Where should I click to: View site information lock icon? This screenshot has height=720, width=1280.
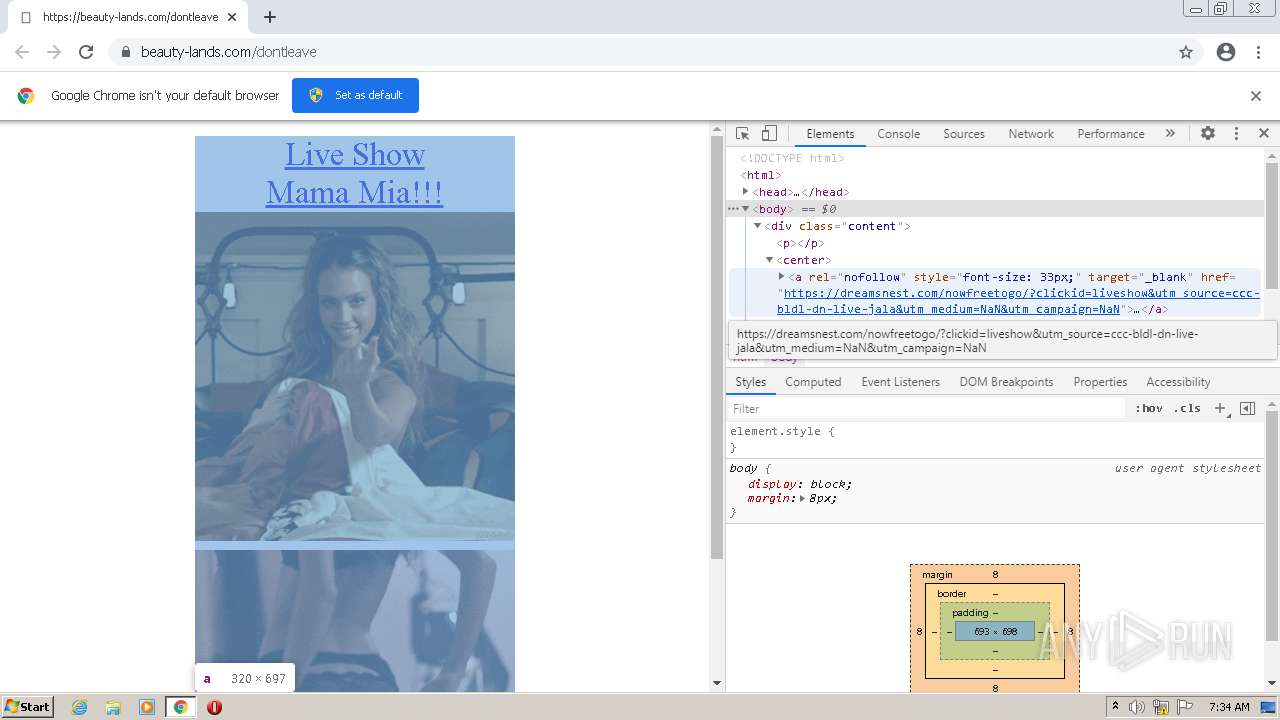(x=125, y=52)
